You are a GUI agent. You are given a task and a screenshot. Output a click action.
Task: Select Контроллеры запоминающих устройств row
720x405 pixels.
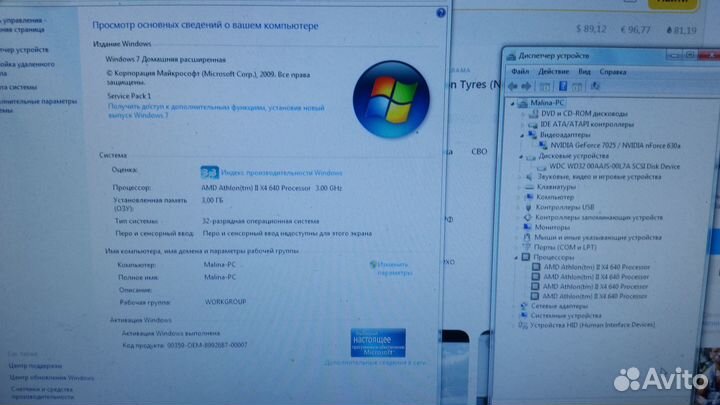click(599, 217)
